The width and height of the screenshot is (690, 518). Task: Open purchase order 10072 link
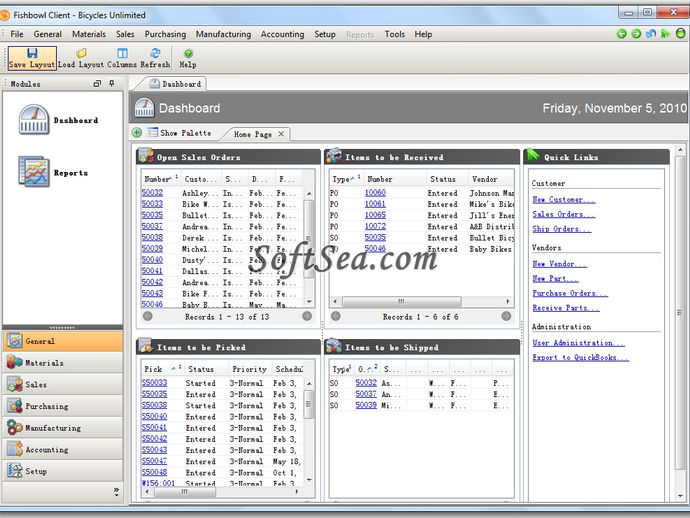(x=375, y=226)
